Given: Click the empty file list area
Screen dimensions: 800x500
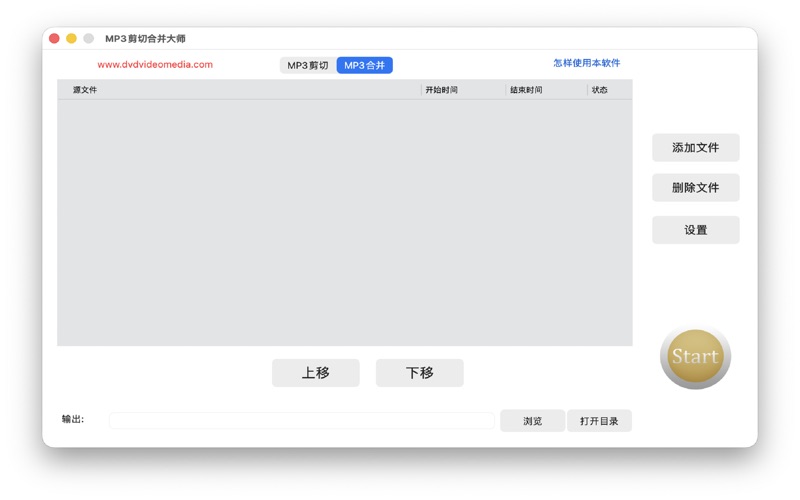Looking at the screenshot, I should point(344,222).
